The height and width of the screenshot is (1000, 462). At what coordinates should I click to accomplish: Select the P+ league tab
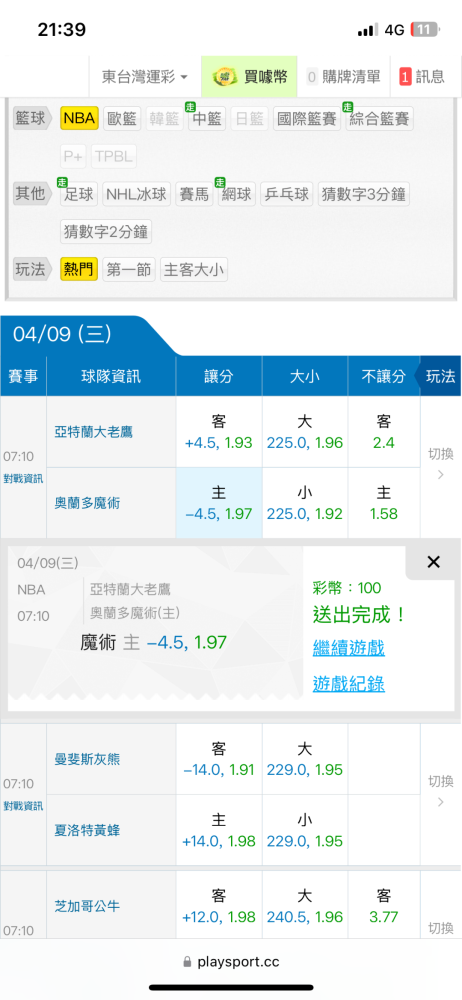73,156
